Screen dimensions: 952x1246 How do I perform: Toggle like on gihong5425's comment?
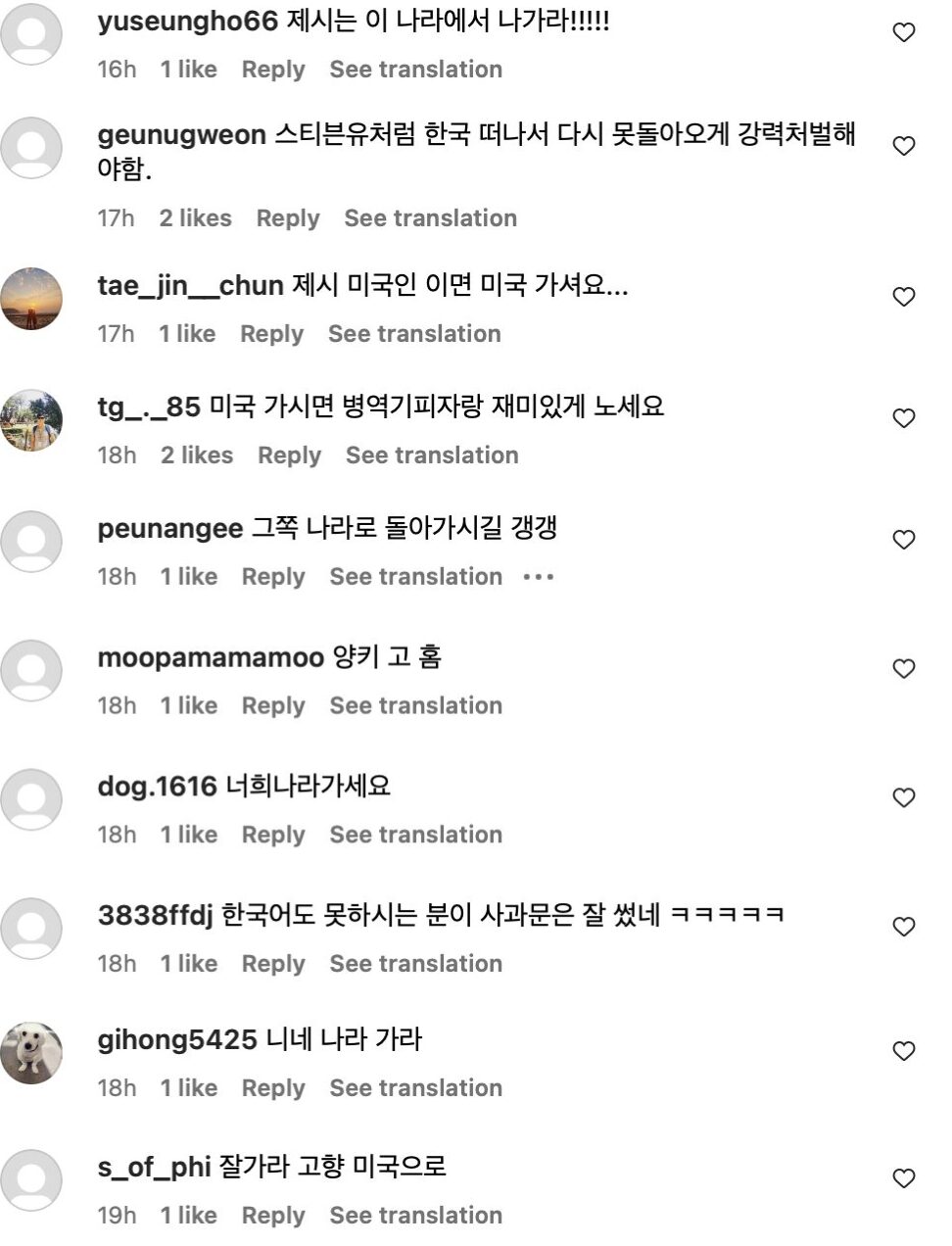[903, 1051]
